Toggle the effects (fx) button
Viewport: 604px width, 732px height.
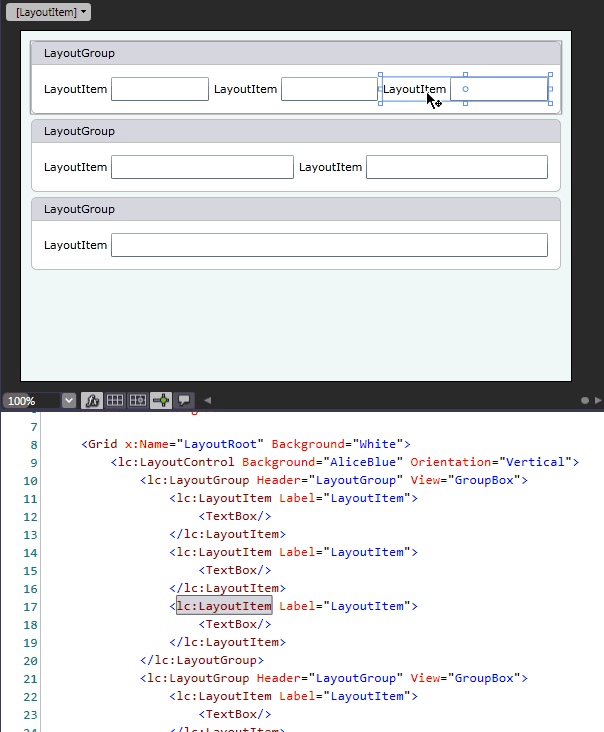92,400
